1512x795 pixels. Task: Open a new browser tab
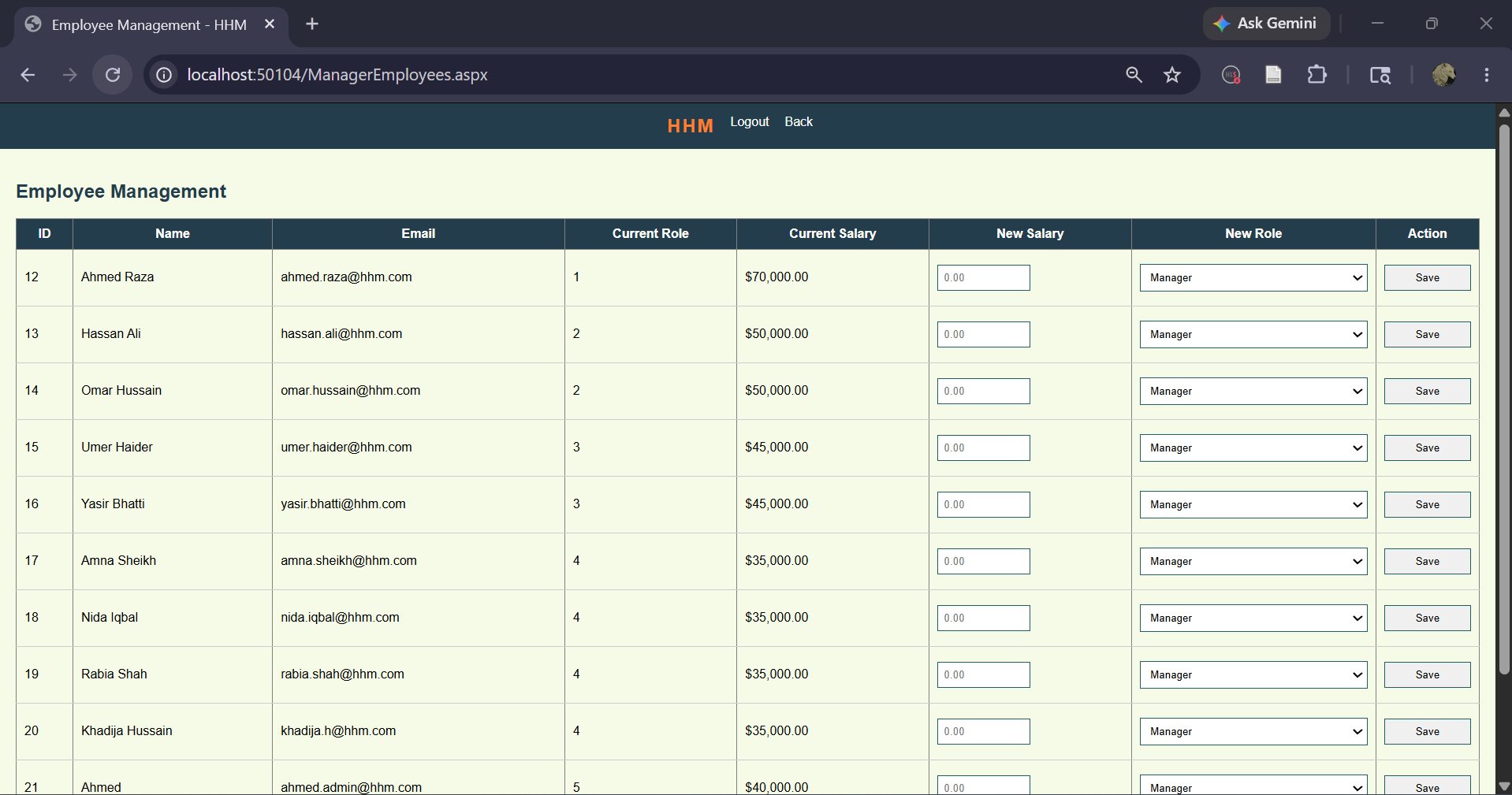(x=312, y=24)
